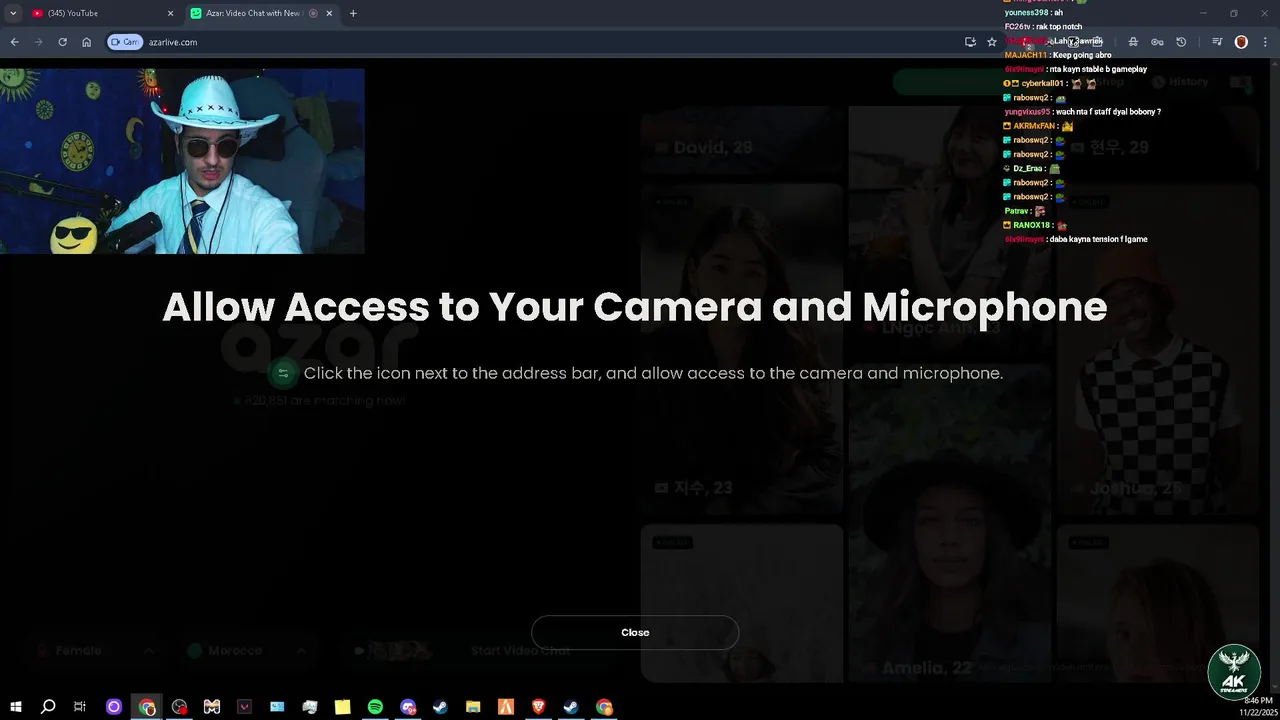
Task: Open Spotify from the taskbar
Action: coord(375,707)
